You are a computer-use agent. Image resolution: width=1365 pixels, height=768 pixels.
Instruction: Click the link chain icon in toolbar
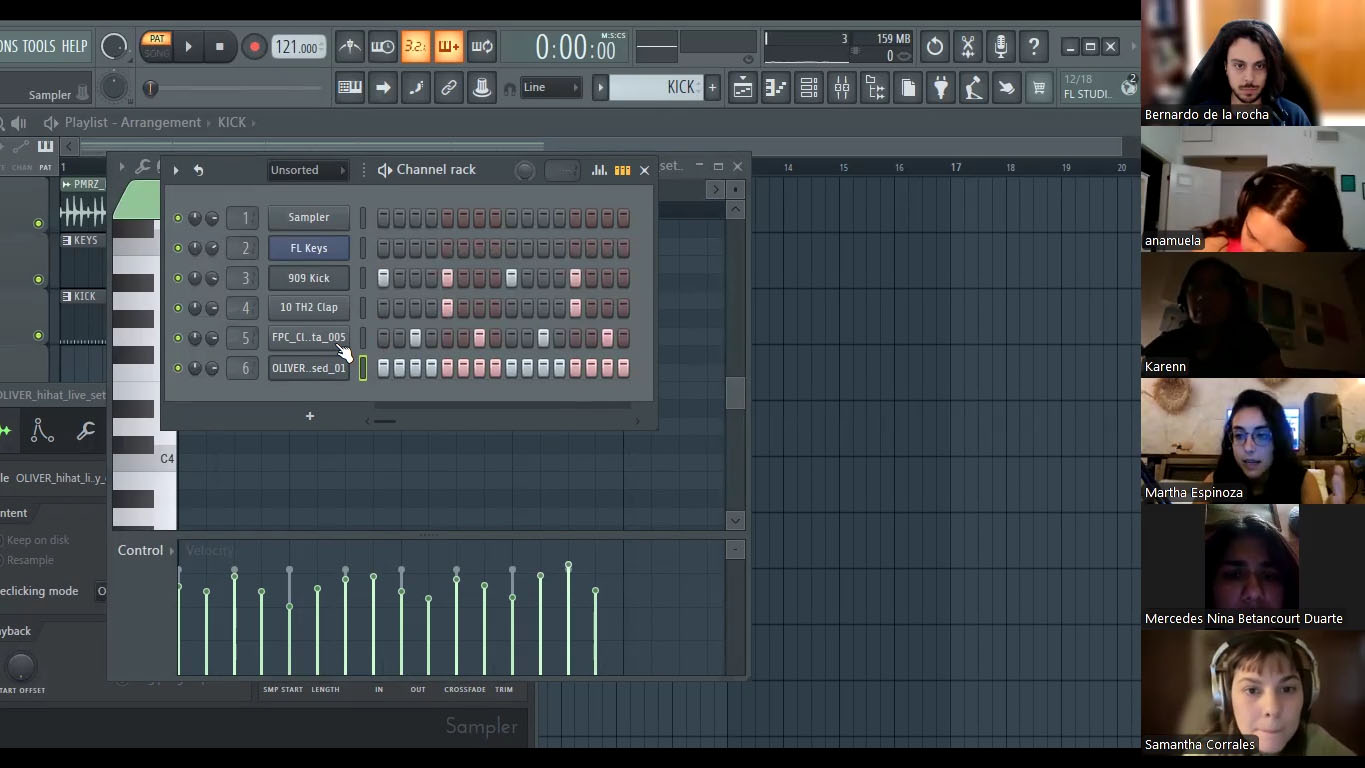point(449,88)
